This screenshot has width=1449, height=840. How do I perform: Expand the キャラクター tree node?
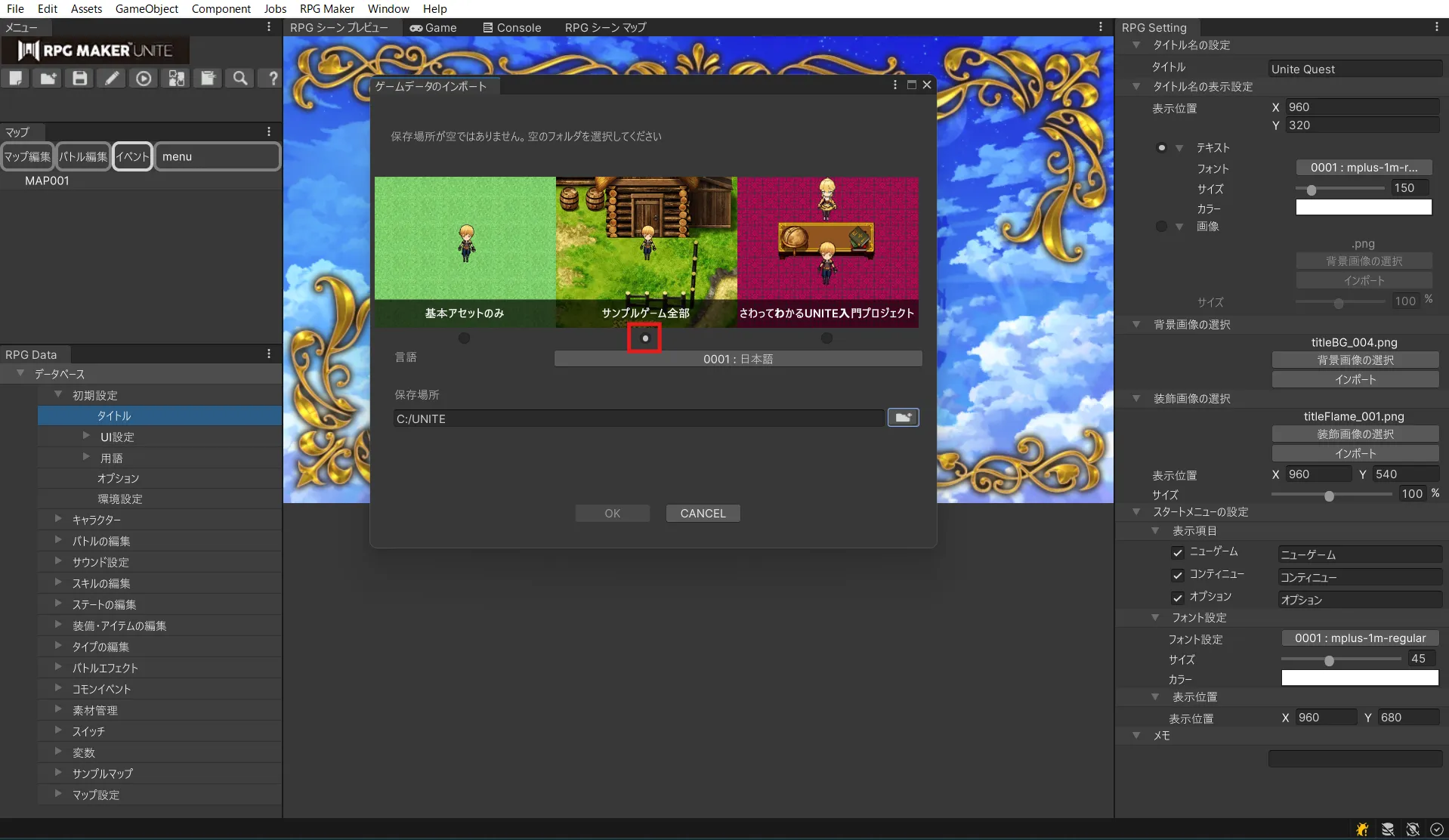click(58, 519)
